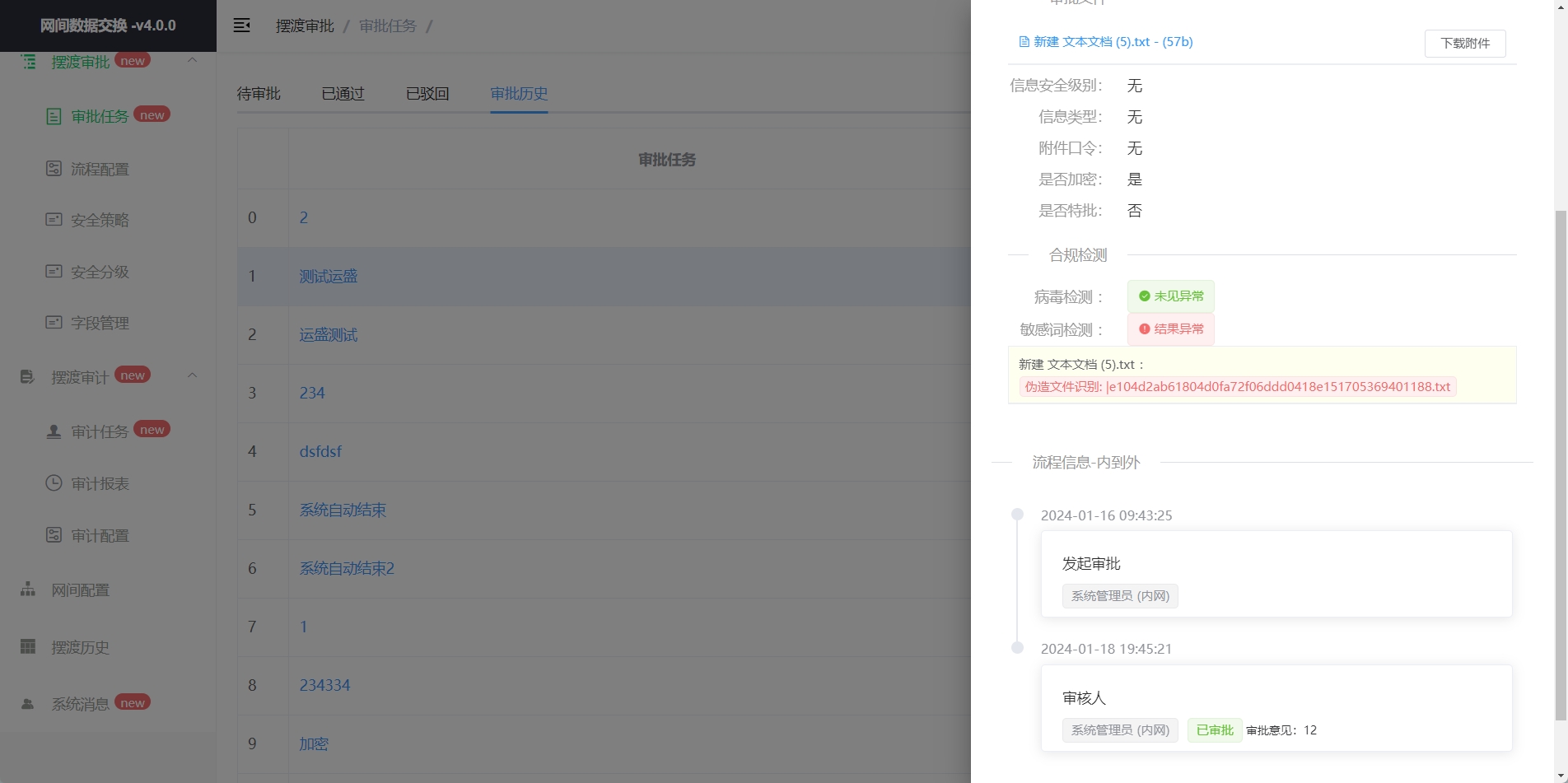Click the sidebar collapse hamburger icon
1568x783 pixels.
(x=241, y=26)
